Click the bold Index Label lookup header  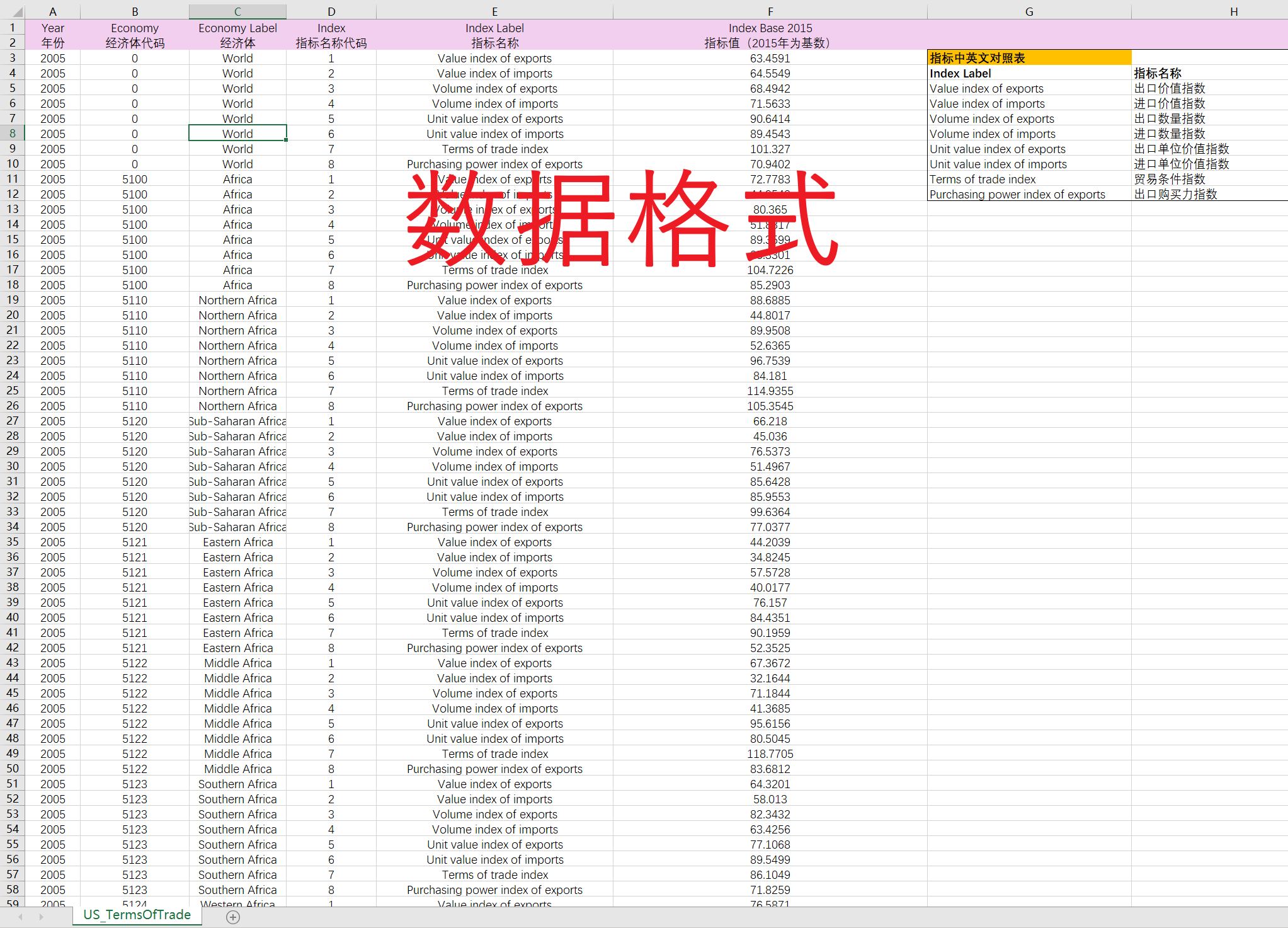[x=960, y=73]
